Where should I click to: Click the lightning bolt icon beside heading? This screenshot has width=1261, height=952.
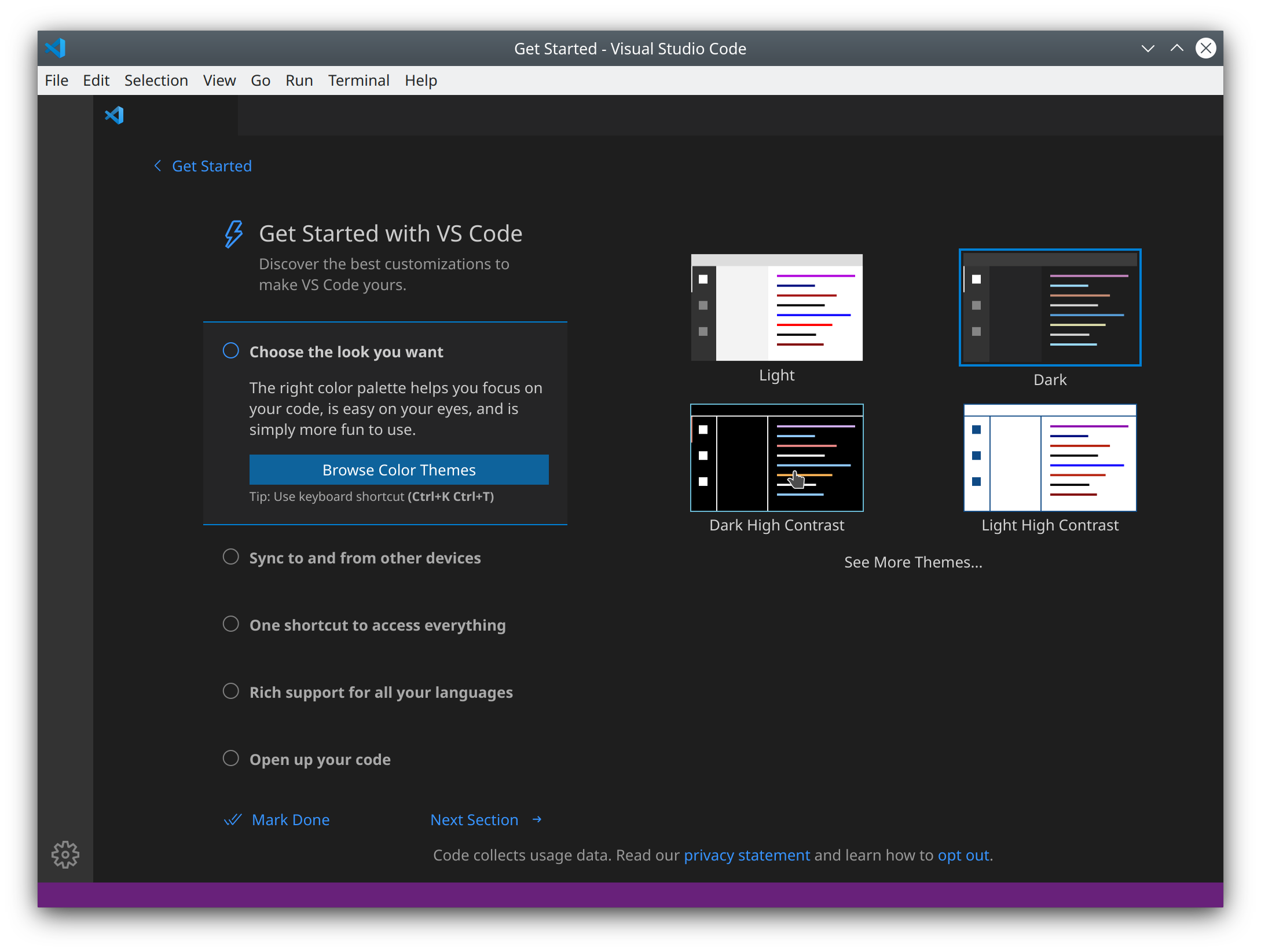(x=233, y=234)
